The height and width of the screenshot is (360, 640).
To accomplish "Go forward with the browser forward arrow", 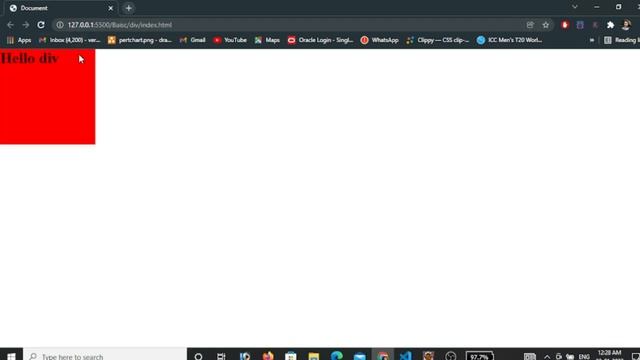I will pyautogui.click(x=26, y=25).
